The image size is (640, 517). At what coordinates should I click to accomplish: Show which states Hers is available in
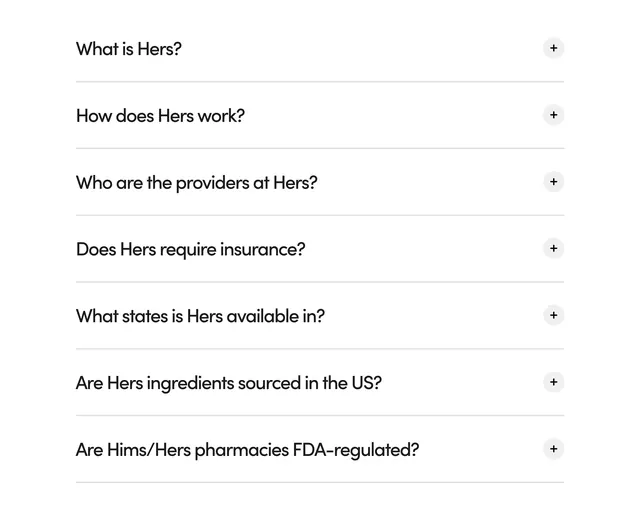[320, 316]
